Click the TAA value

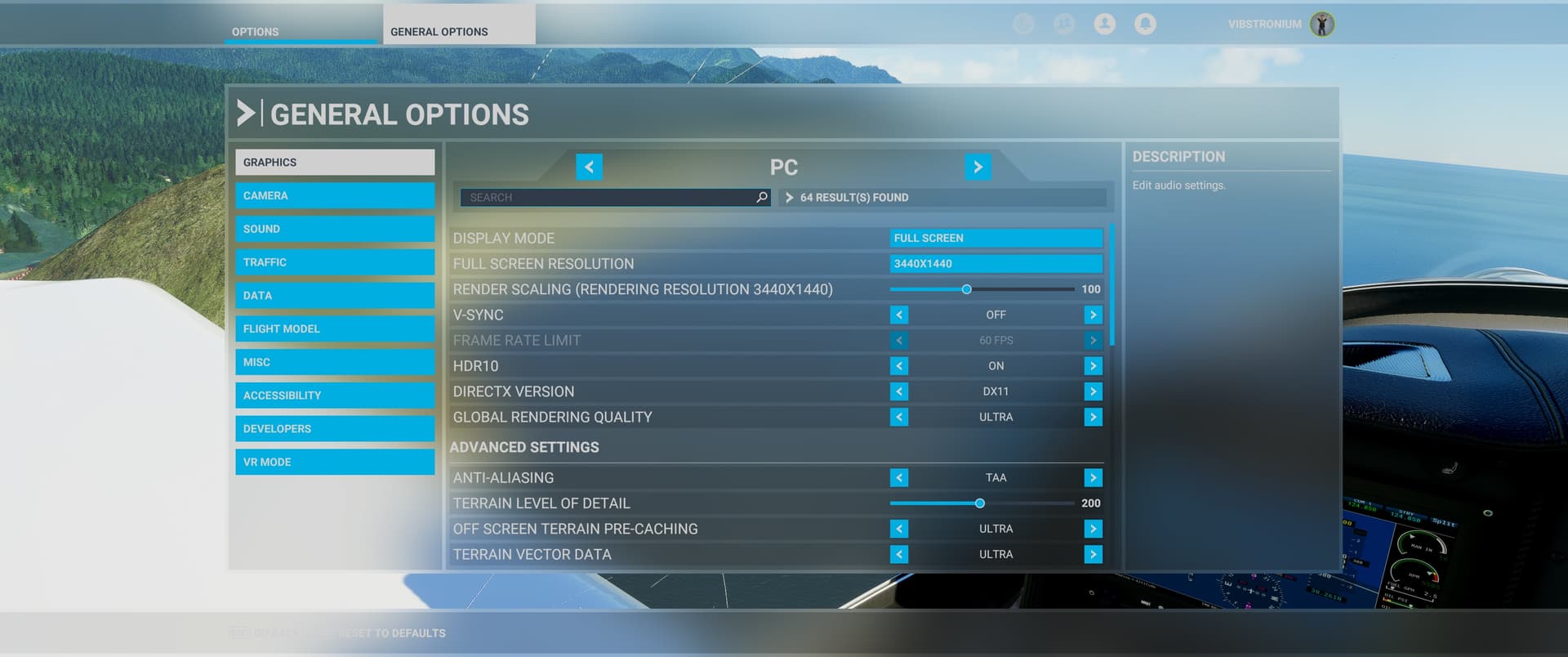[996, 477]
